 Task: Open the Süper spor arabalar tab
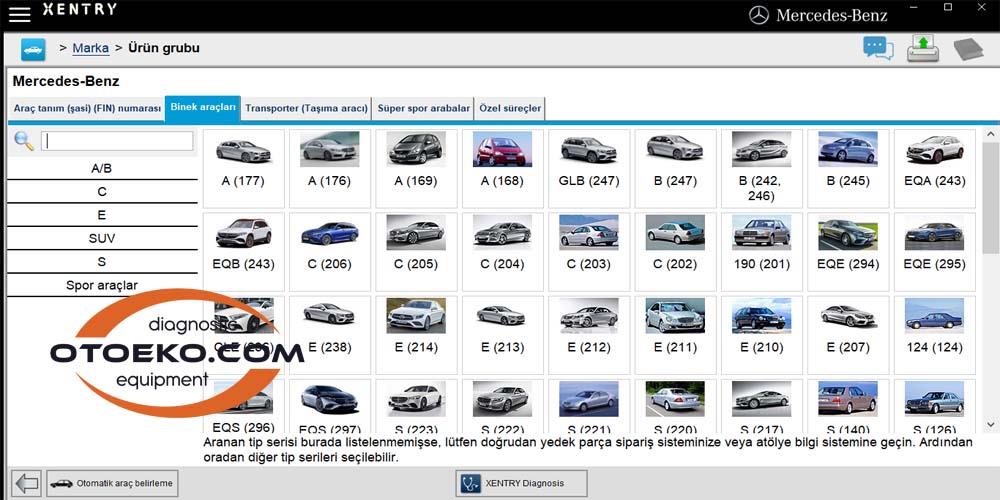[x=424, y=108]
